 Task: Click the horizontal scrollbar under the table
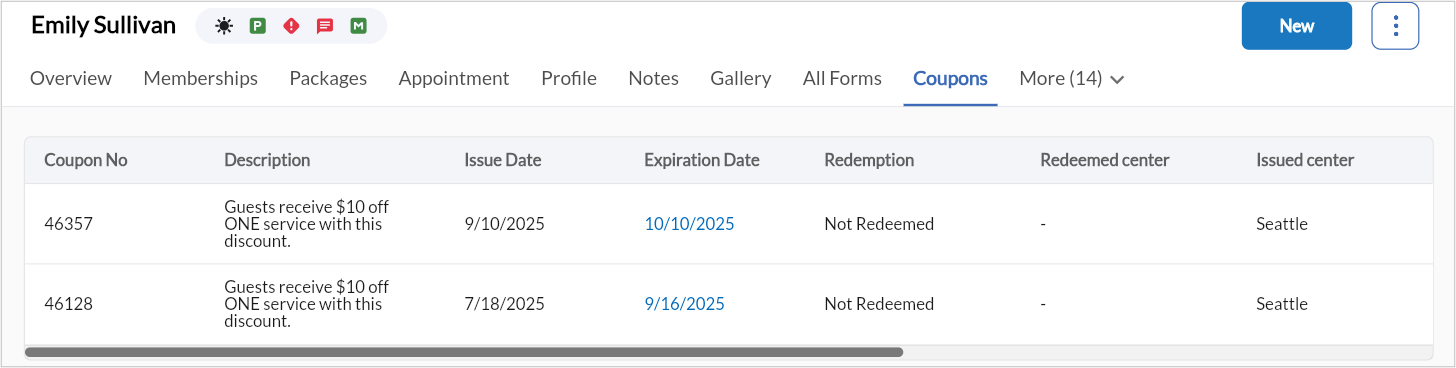[x=464, y=352]
